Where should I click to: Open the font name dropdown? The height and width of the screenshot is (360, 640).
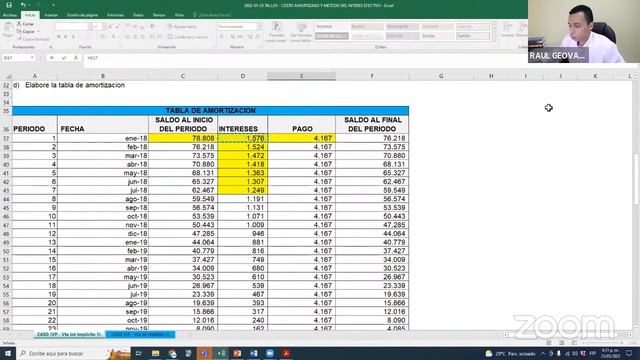click(x=90, y=27)
